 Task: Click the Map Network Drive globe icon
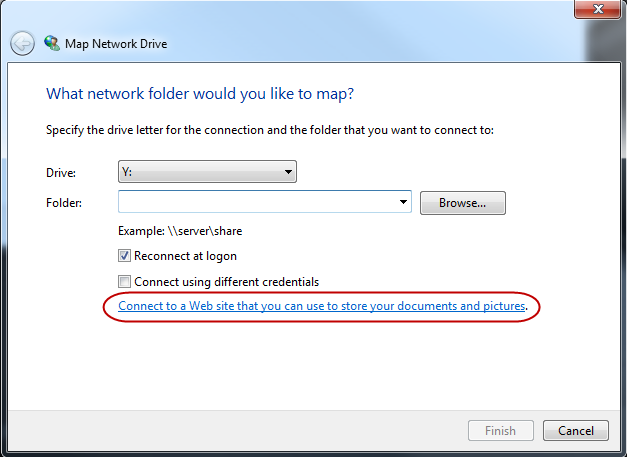click(52, 43)
